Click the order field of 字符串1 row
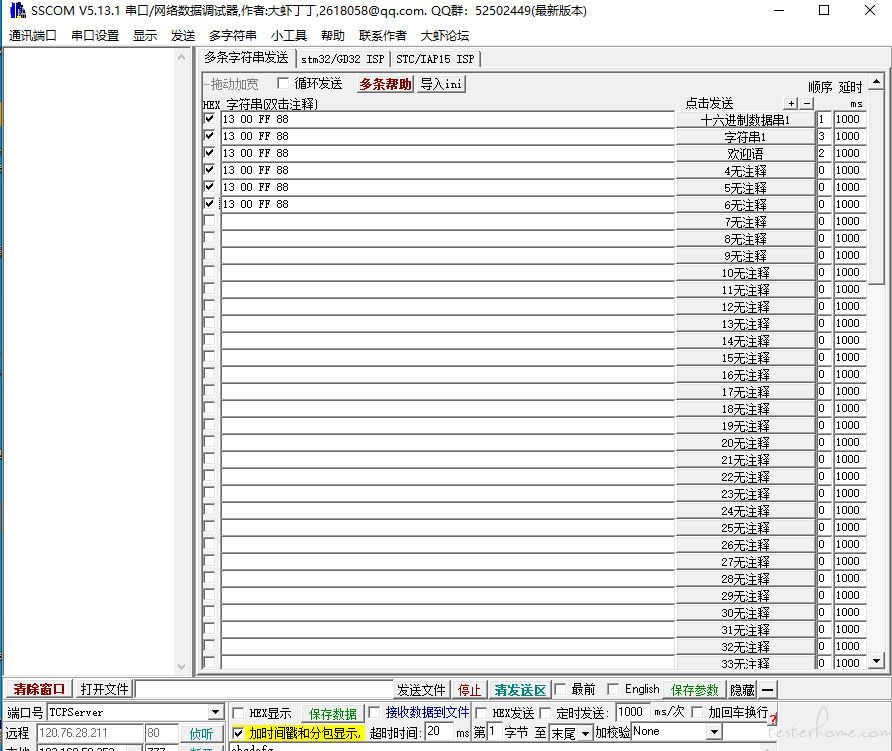This screenshot has width=892, height=751. [824, 136]
